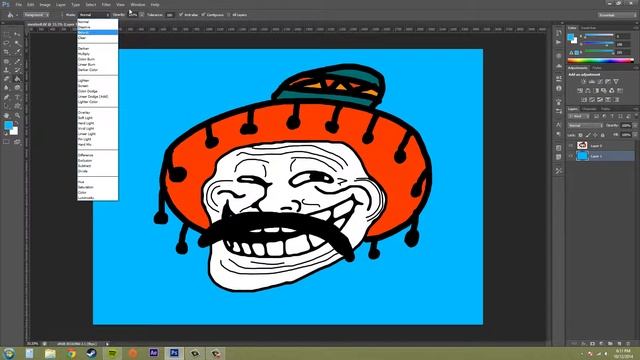Screen dimensions: 640x360
Task: Open the Layers blend mode dropdown
Action: pyautogui.click(x=585, y=126)
